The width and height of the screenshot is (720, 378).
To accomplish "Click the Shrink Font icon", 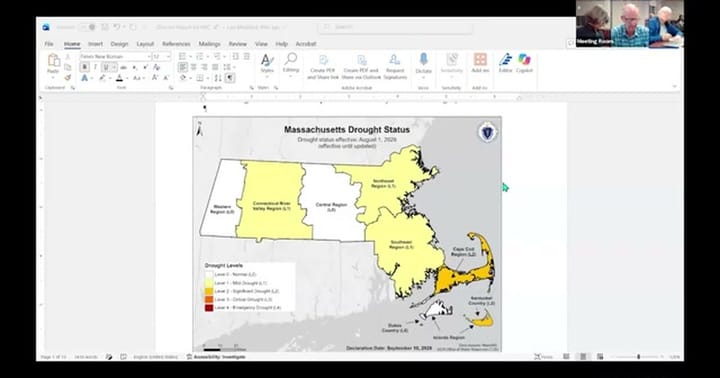I will click(x=166, y=78).
